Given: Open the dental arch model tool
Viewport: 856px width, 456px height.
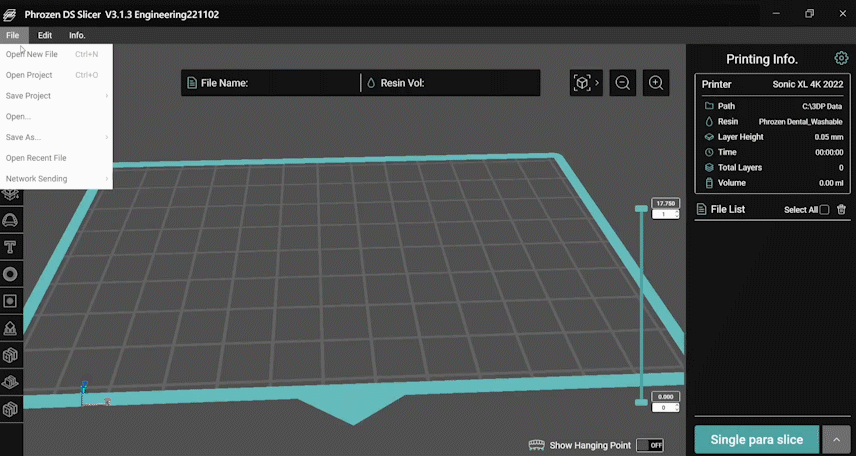Looking at the screenshot, I should pos(10,221).
